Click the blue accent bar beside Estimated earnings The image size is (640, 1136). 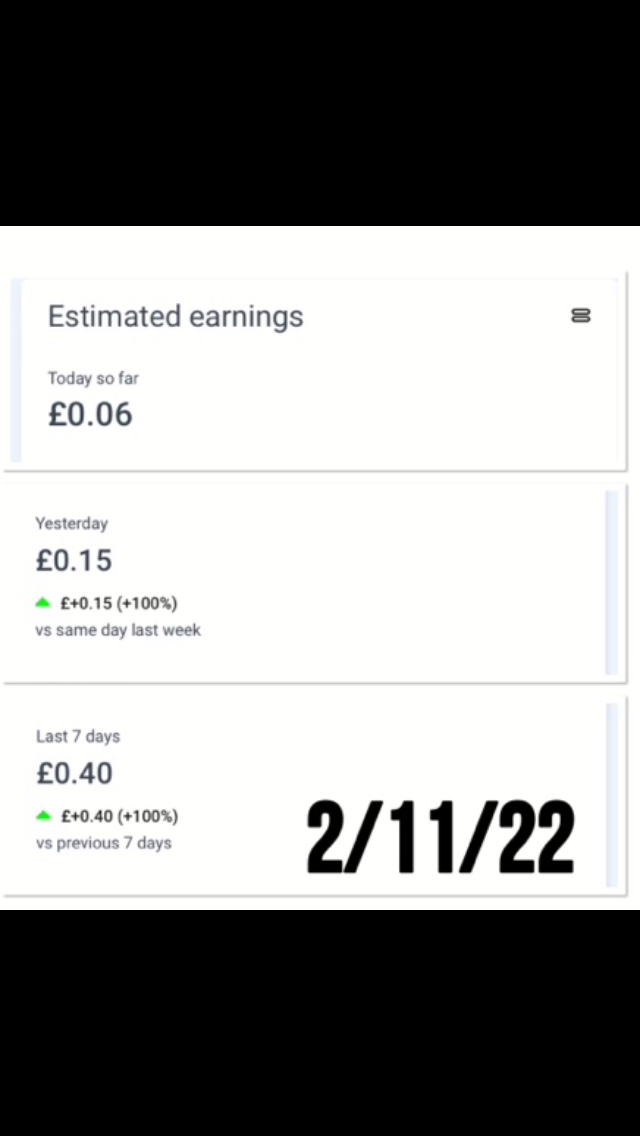[x=15, y=370]
